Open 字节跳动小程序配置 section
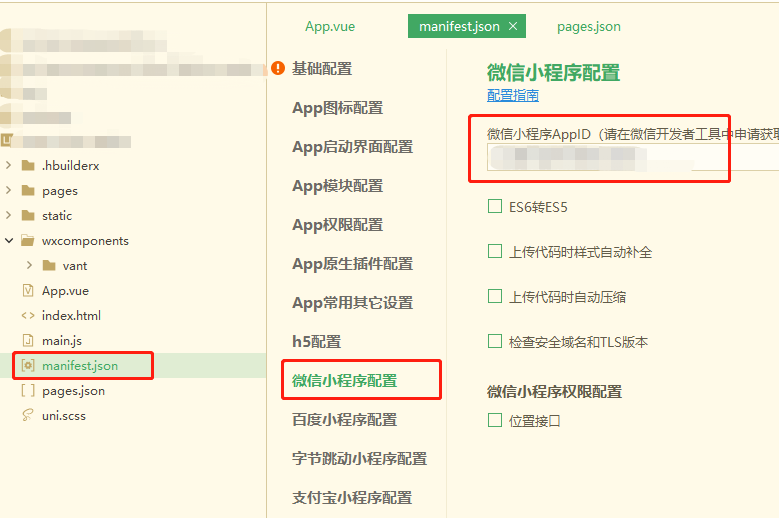Viewport: 779px width, 518px height. coord(360,458)
